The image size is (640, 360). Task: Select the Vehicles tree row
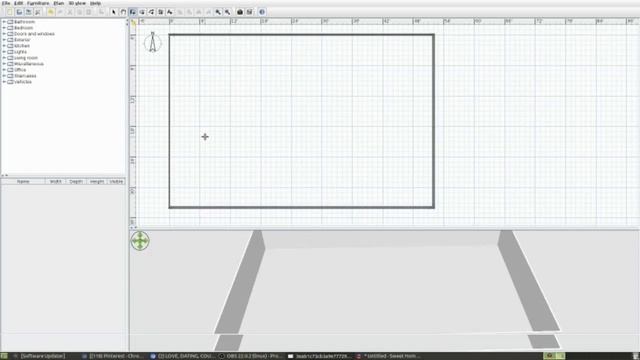[x=19, y=82]
